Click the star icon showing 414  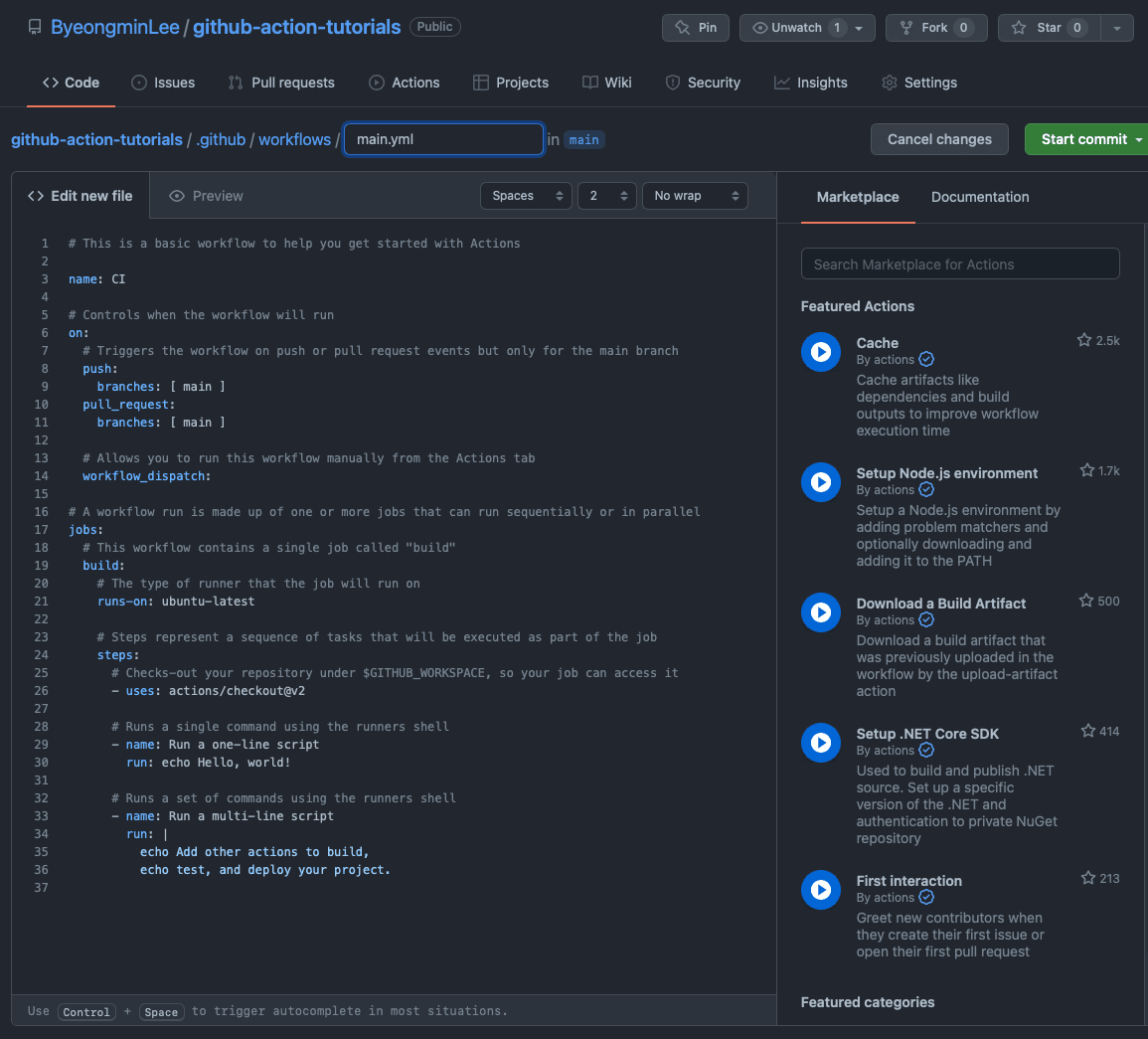coord(1088,731)
